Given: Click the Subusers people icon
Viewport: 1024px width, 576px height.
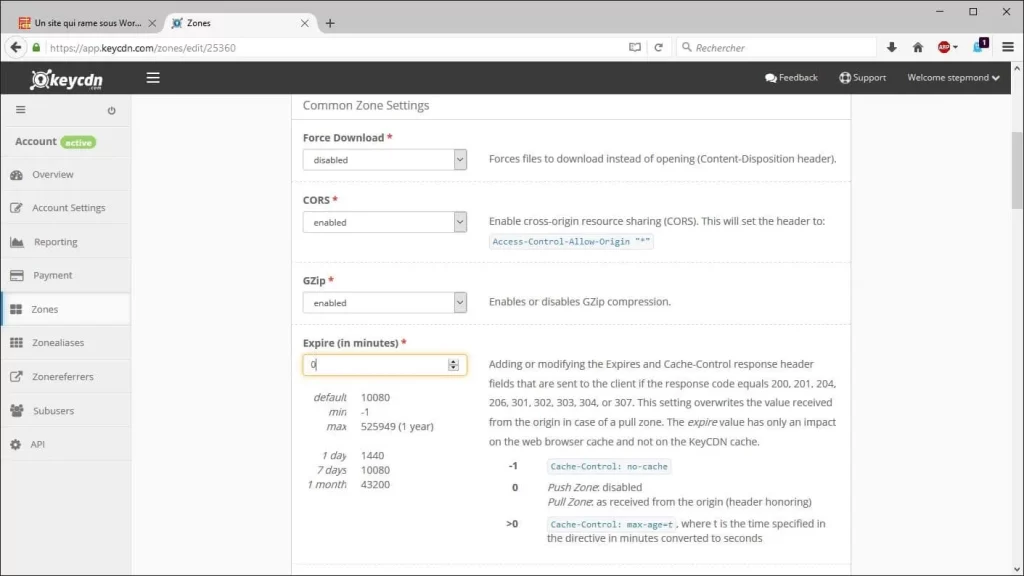Looking at the screenshot, I should (x=17, y=411).
